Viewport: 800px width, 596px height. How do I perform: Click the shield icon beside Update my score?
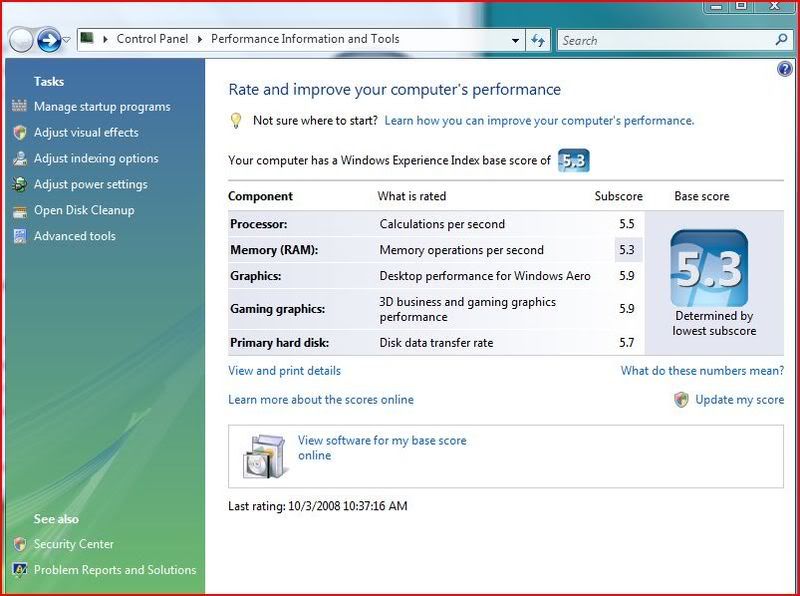pyautogui.click(x=681, y=400)
